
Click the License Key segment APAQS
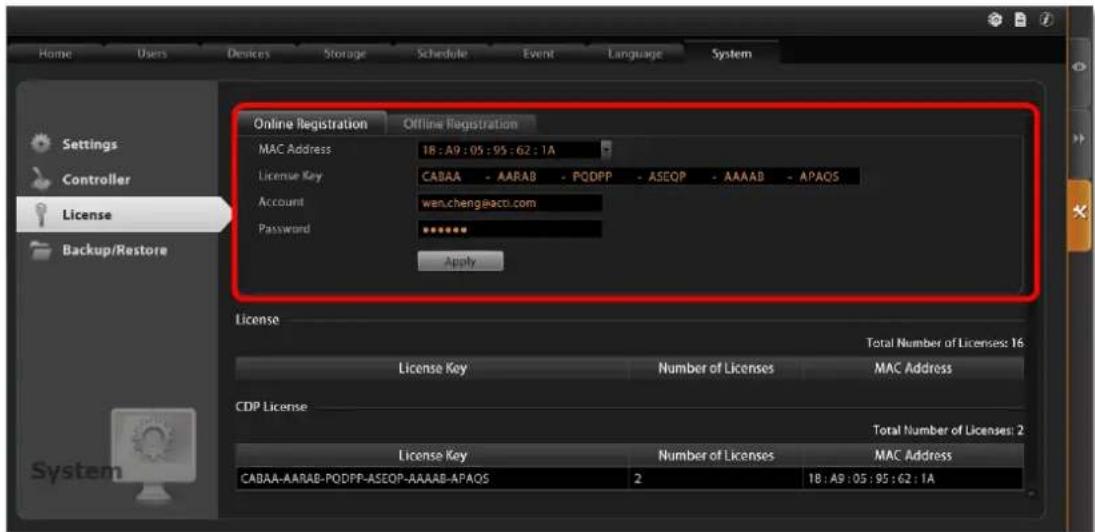point(820,177)
